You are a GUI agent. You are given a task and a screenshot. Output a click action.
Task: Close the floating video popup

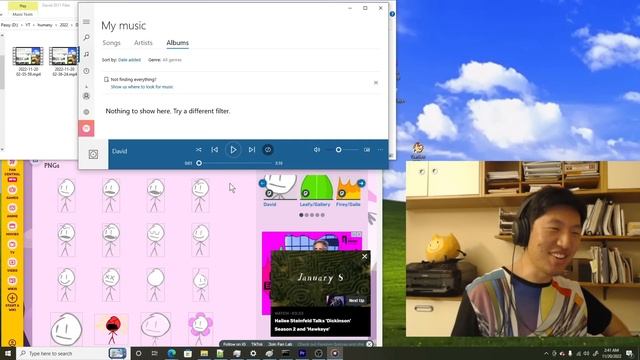364,256
